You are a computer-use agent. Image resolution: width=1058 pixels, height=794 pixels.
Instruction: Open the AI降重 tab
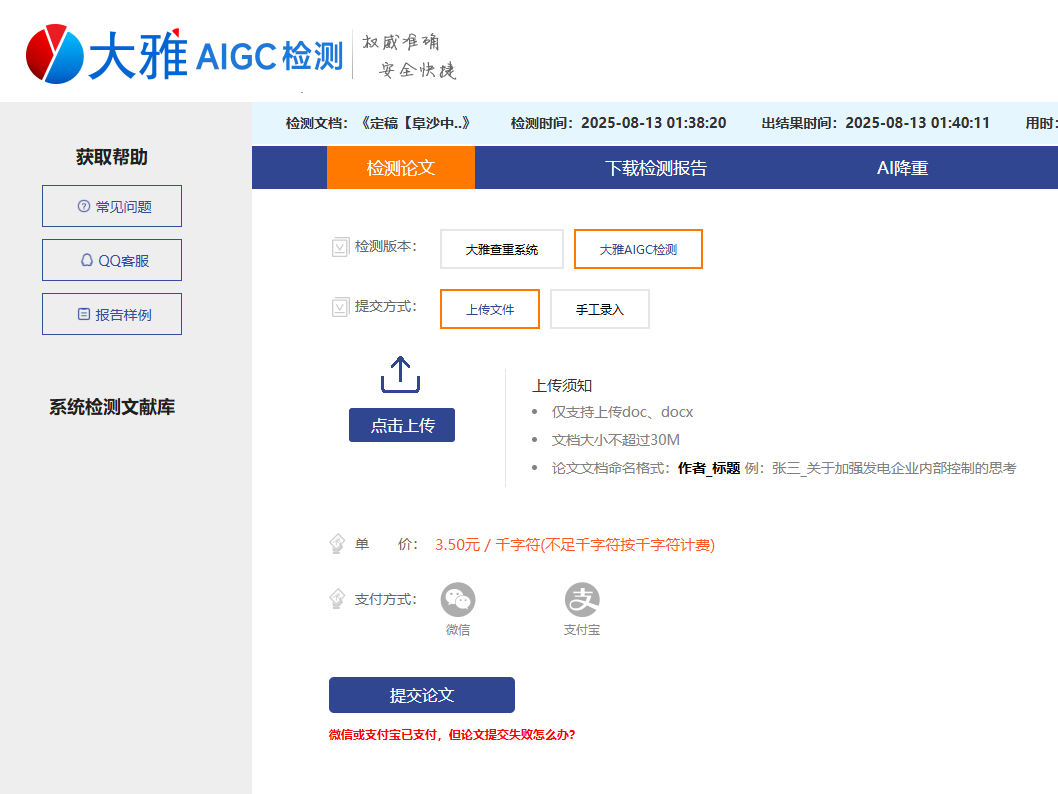[x=902, y=167]
